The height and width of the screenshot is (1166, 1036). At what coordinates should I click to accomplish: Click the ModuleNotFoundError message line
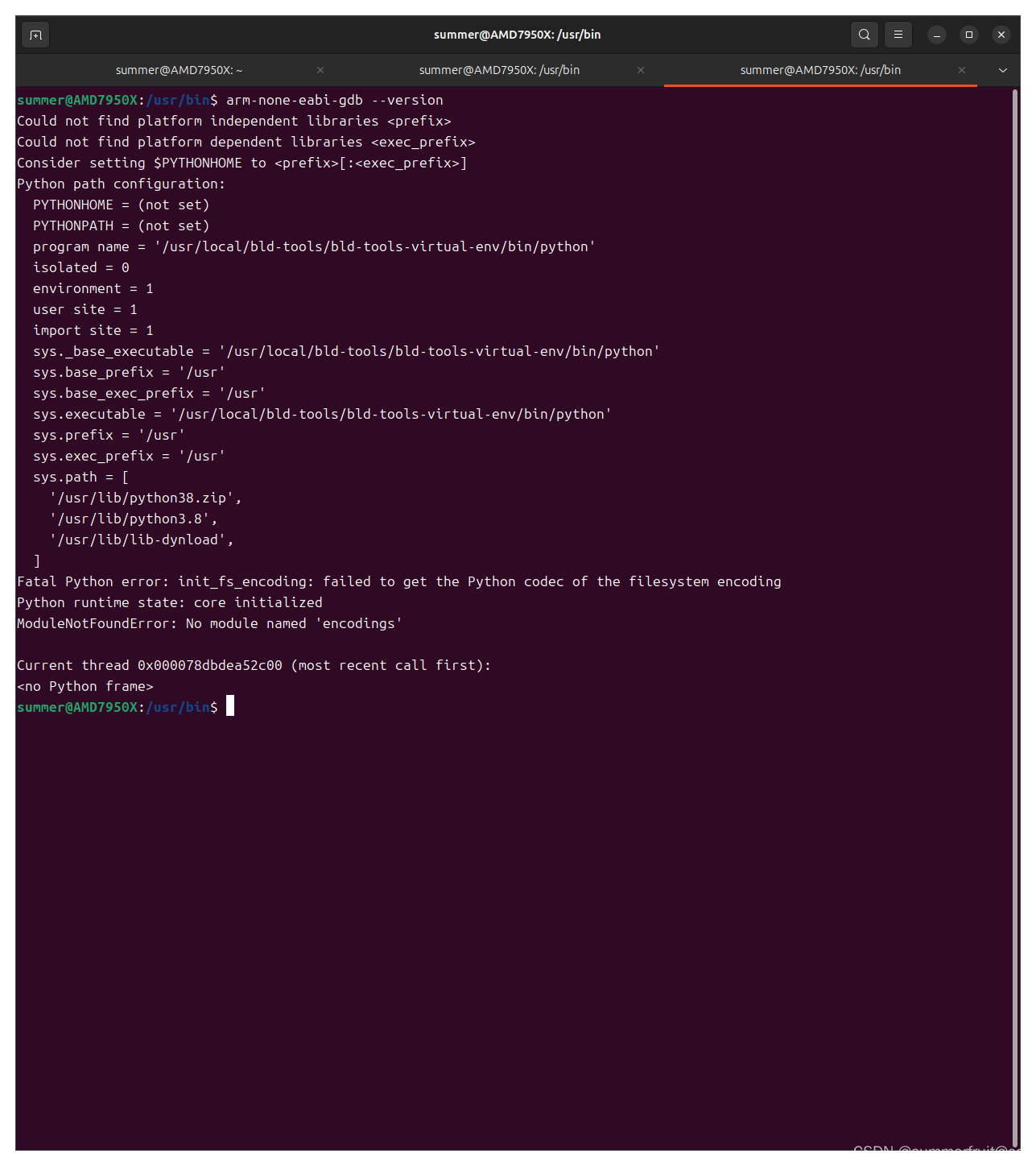[209, 622]
